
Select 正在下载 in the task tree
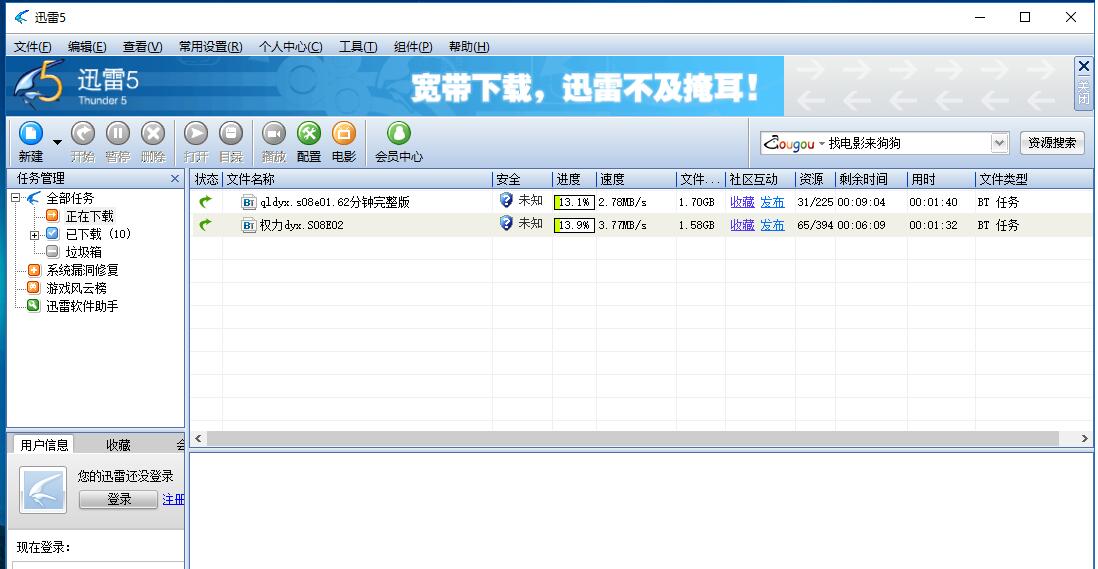[90, 216]
